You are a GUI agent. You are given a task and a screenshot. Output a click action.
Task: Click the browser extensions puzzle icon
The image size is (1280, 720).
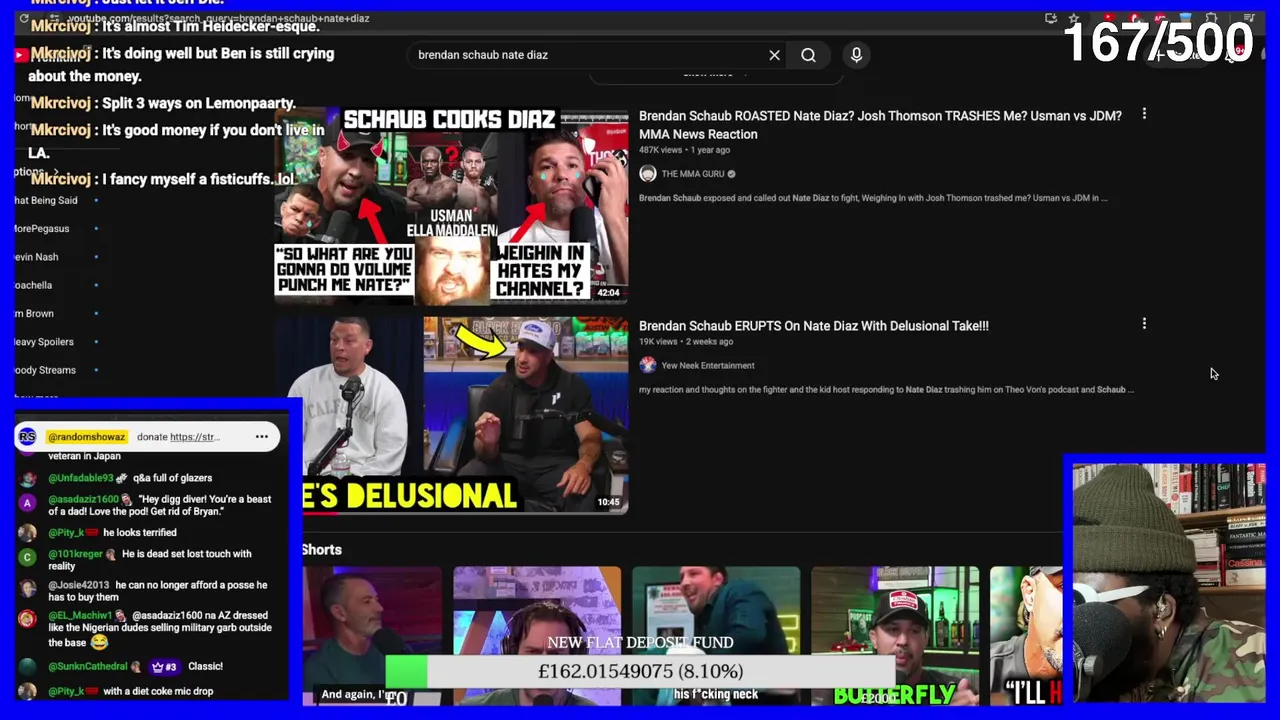click(1210, 18)
